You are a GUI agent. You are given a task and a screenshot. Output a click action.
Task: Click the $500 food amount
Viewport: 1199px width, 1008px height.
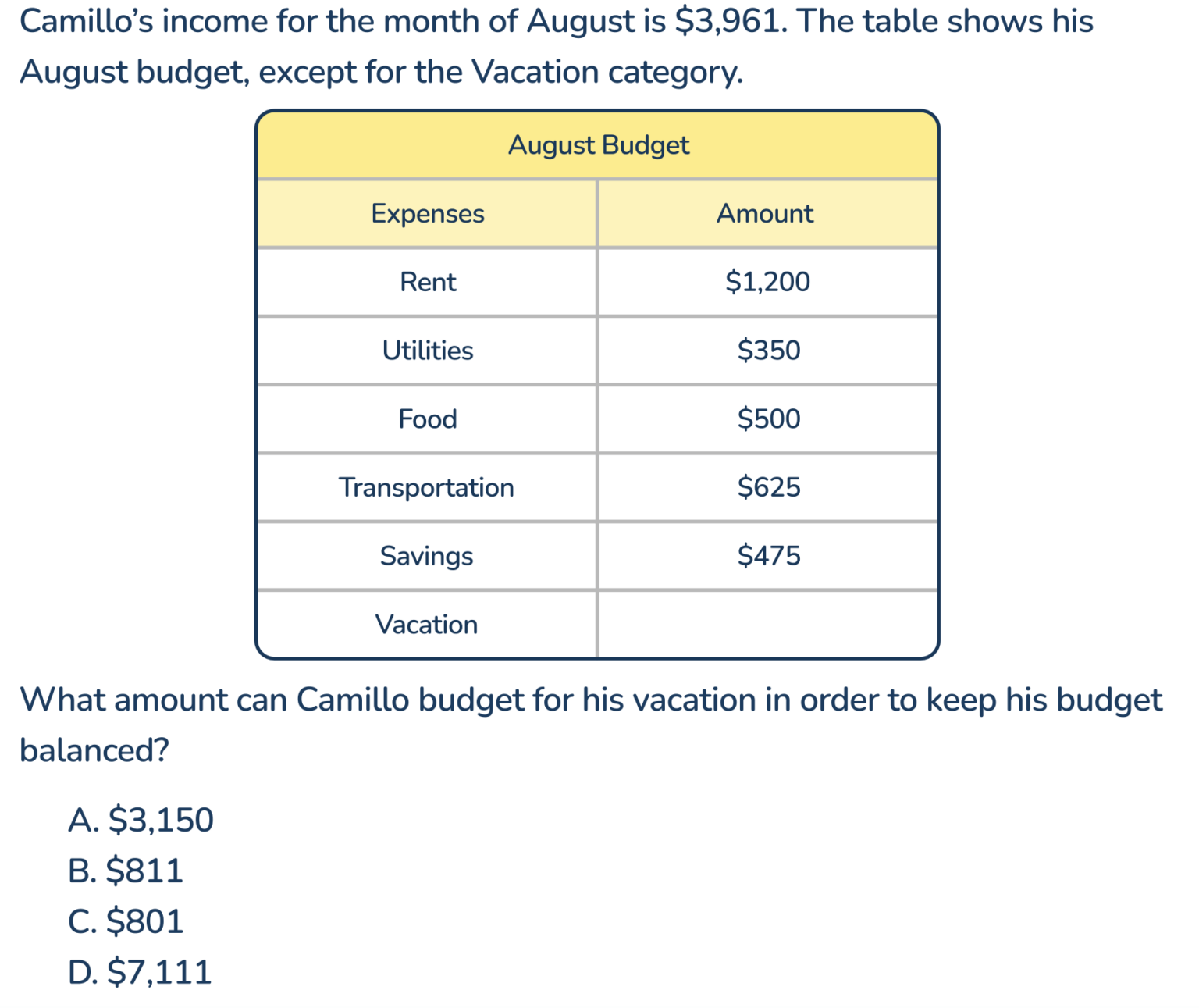[x=769, y=419]
